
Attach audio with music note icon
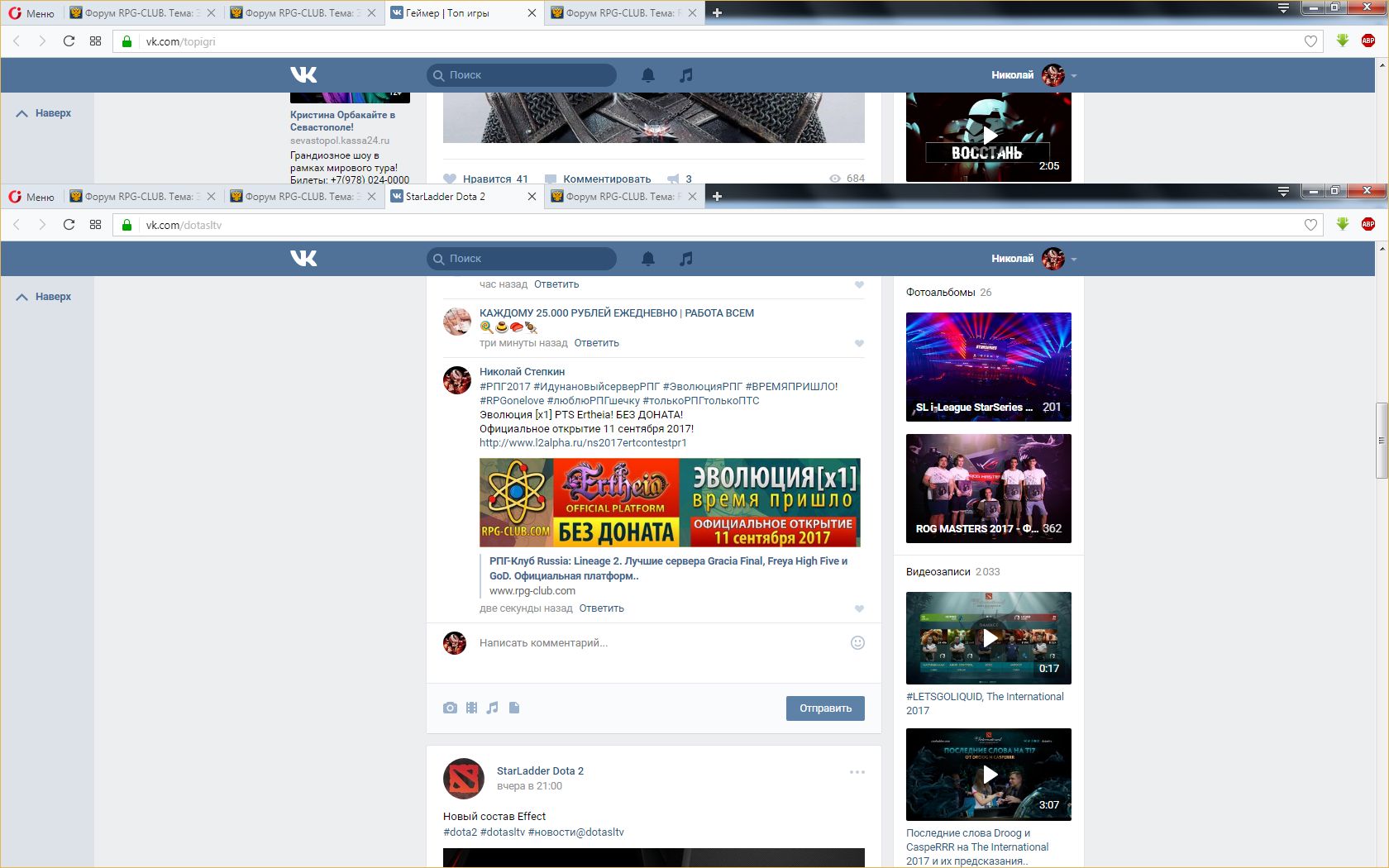pos(493,708)
